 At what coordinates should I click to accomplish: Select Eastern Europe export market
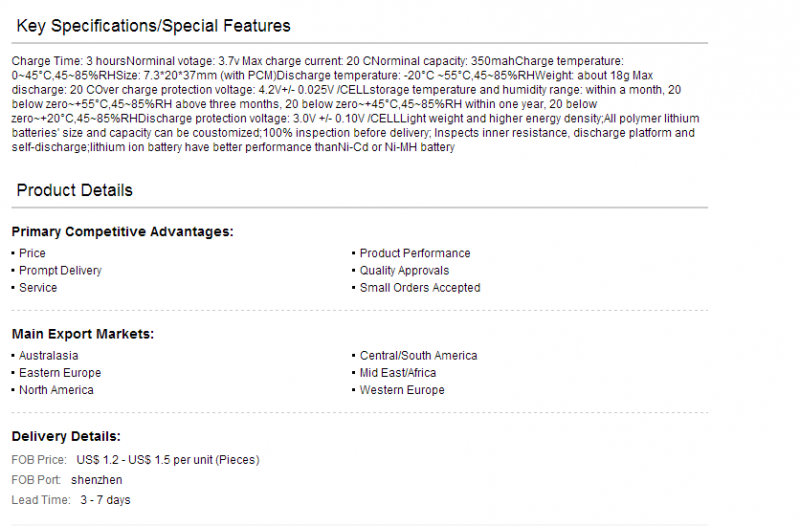60,373
